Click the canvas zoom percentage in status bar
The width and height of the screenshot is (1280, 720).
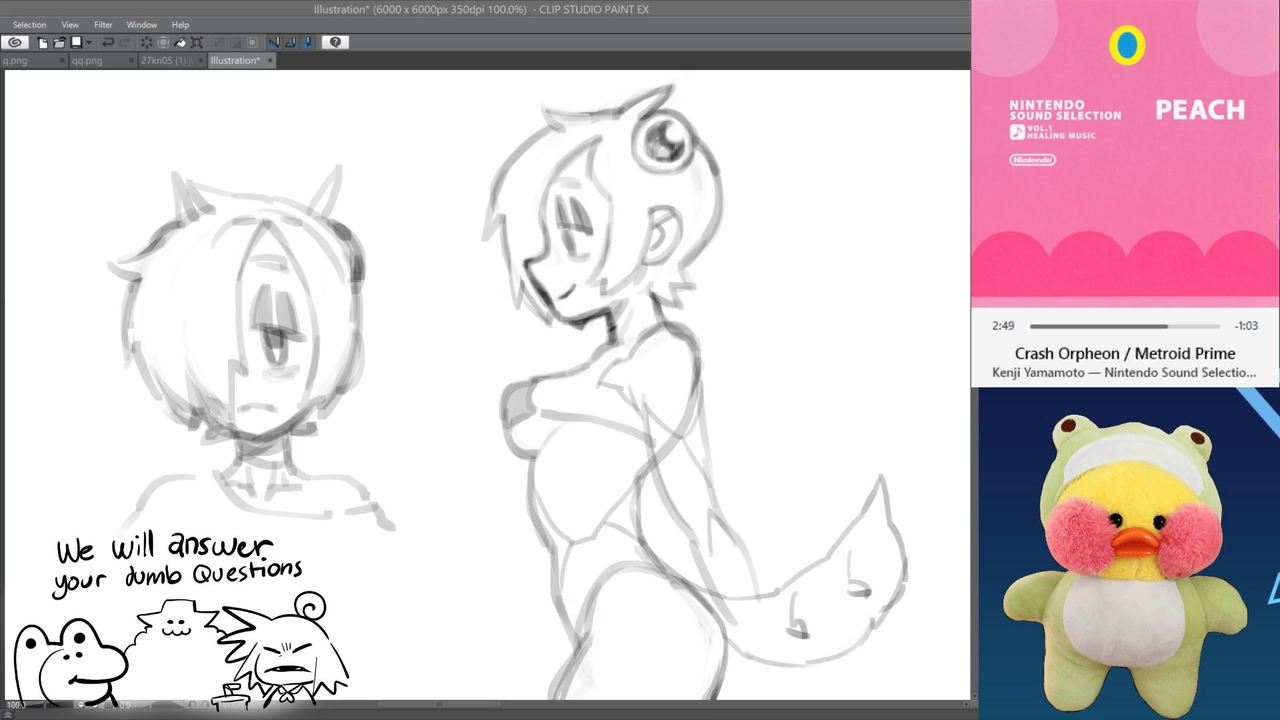click(x=16, y=705)
